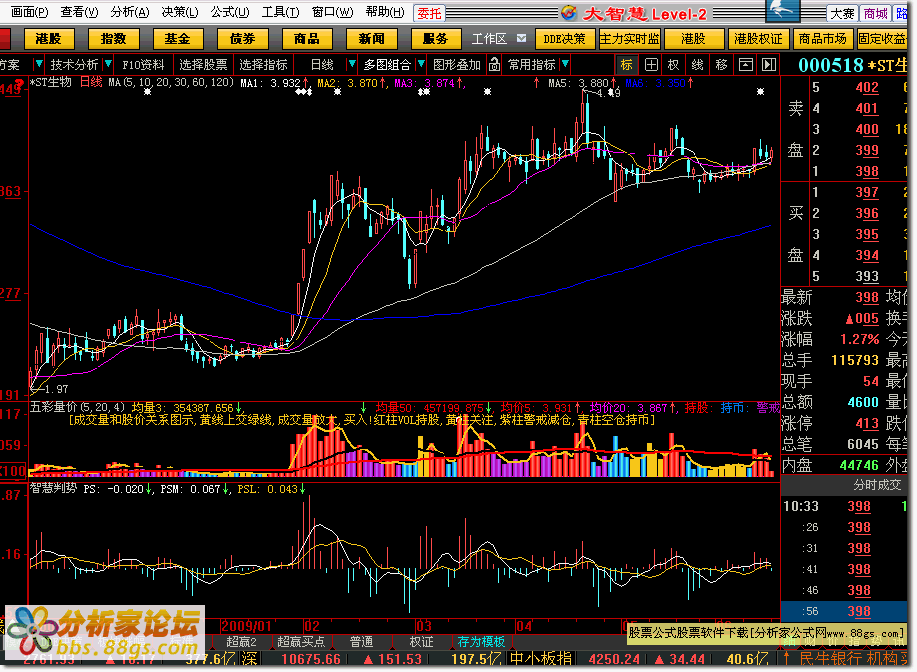
Task: Open the 新闻 category
Action: [372, 39]
